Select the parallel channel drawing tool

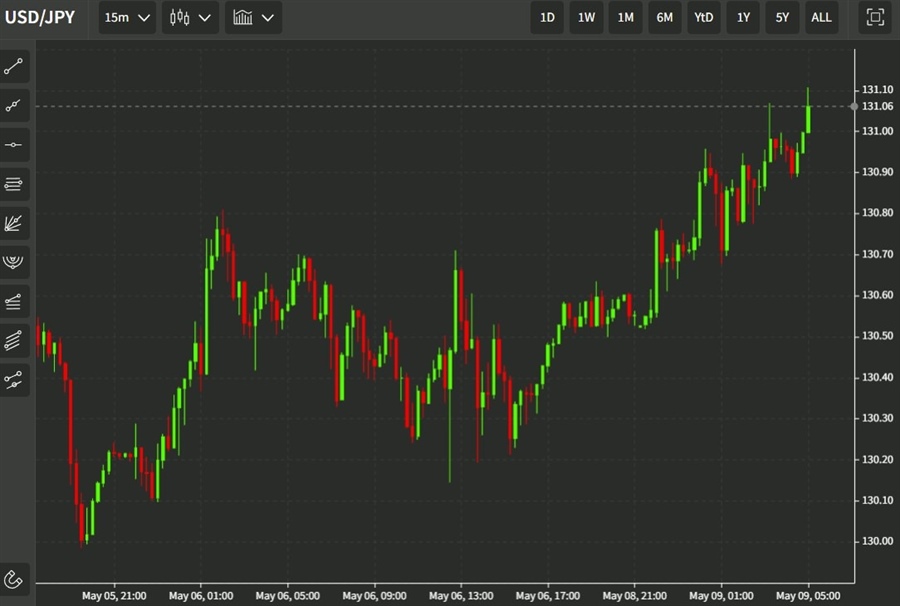coord(14,340)
